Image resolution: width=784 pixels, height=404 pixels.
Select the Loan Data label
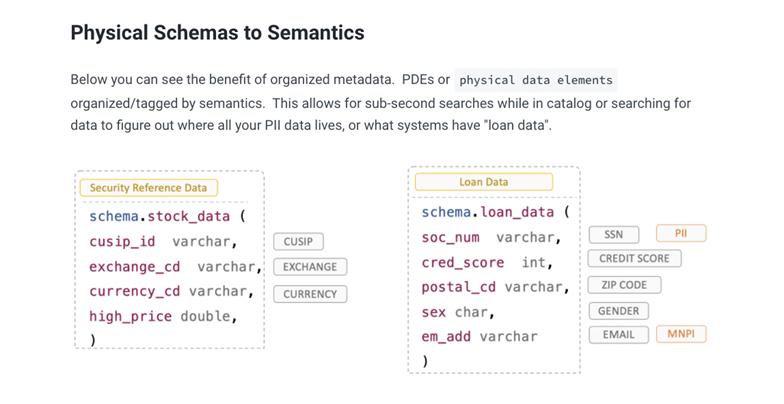[483, 182]
